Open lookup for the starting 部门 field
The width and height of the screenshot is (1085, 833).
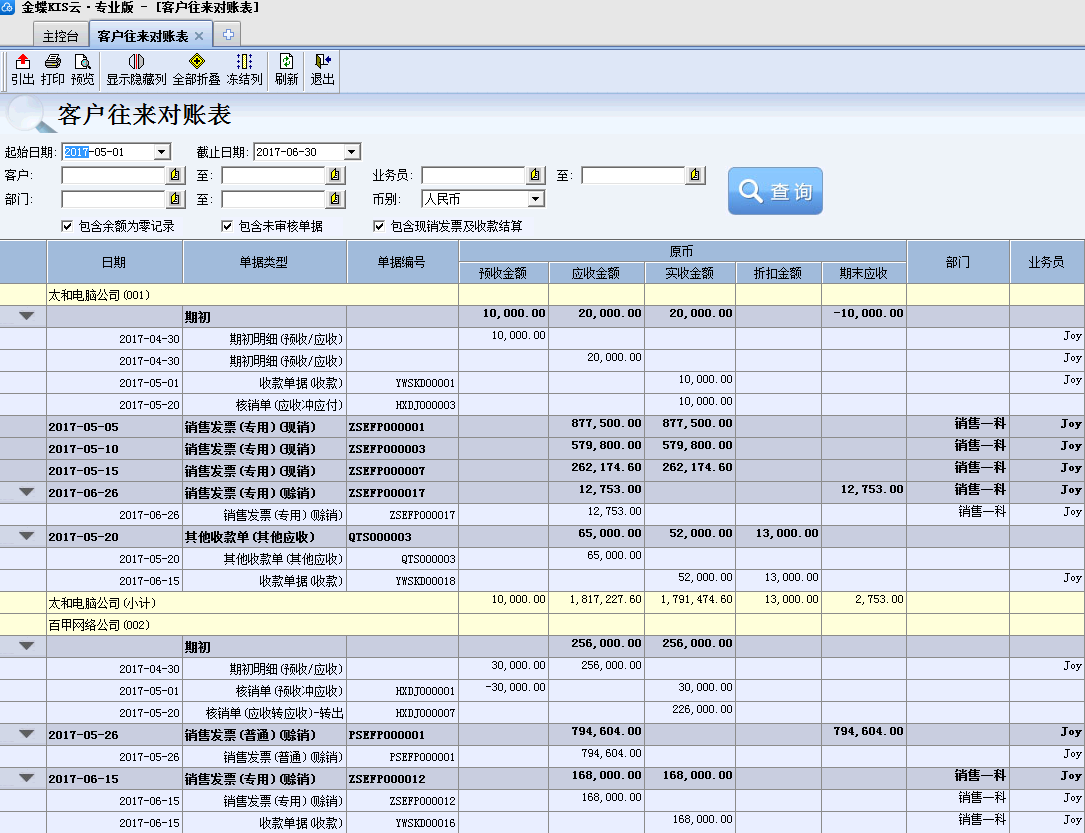coord(175,199)
